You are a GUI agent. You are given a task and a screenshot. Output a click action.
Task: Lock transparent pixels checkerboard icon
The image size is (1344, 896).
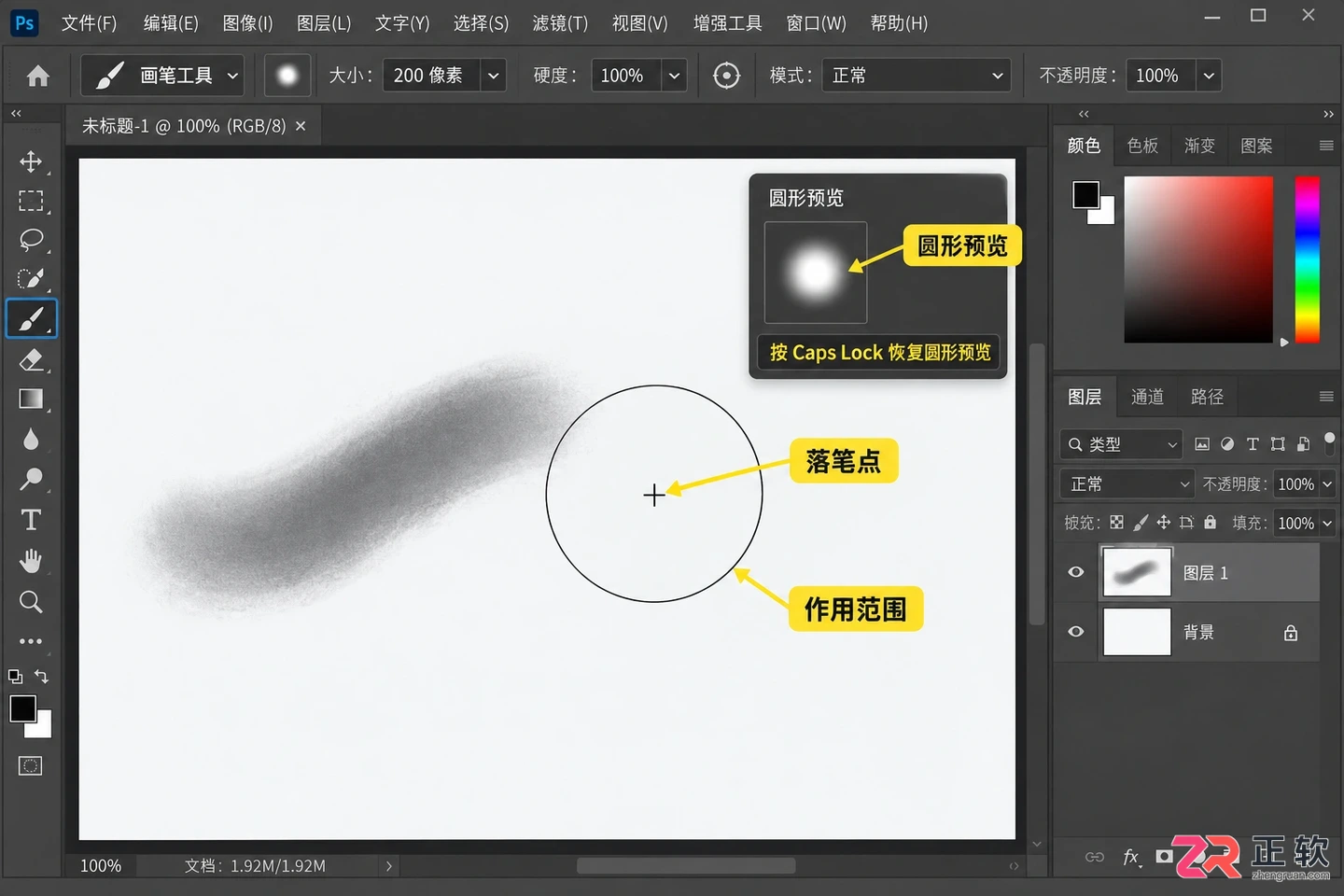pos(1116,523)
